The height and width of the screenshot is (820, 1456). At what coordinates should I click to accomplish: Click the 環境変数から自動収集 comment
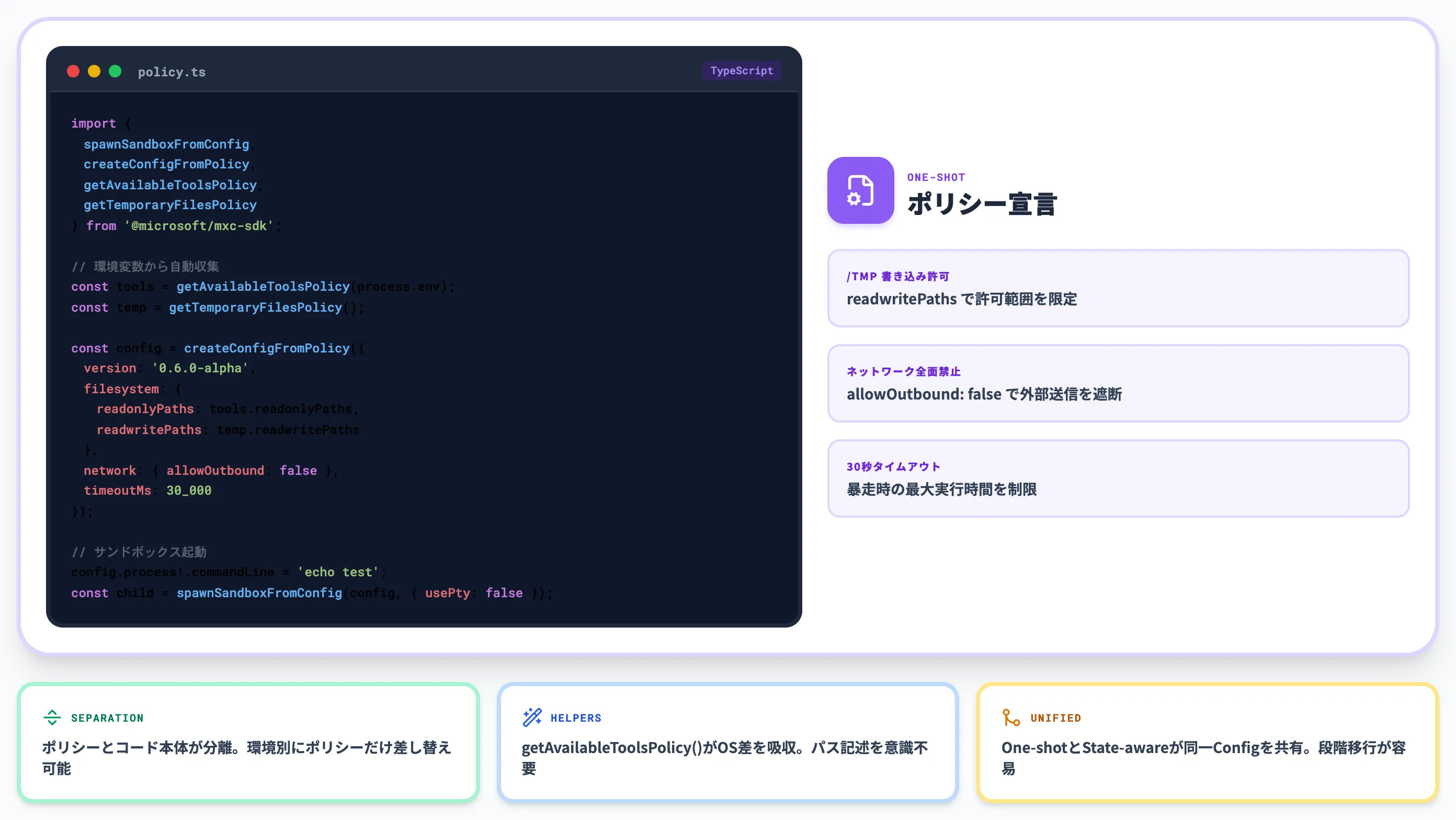coord(145,266)
